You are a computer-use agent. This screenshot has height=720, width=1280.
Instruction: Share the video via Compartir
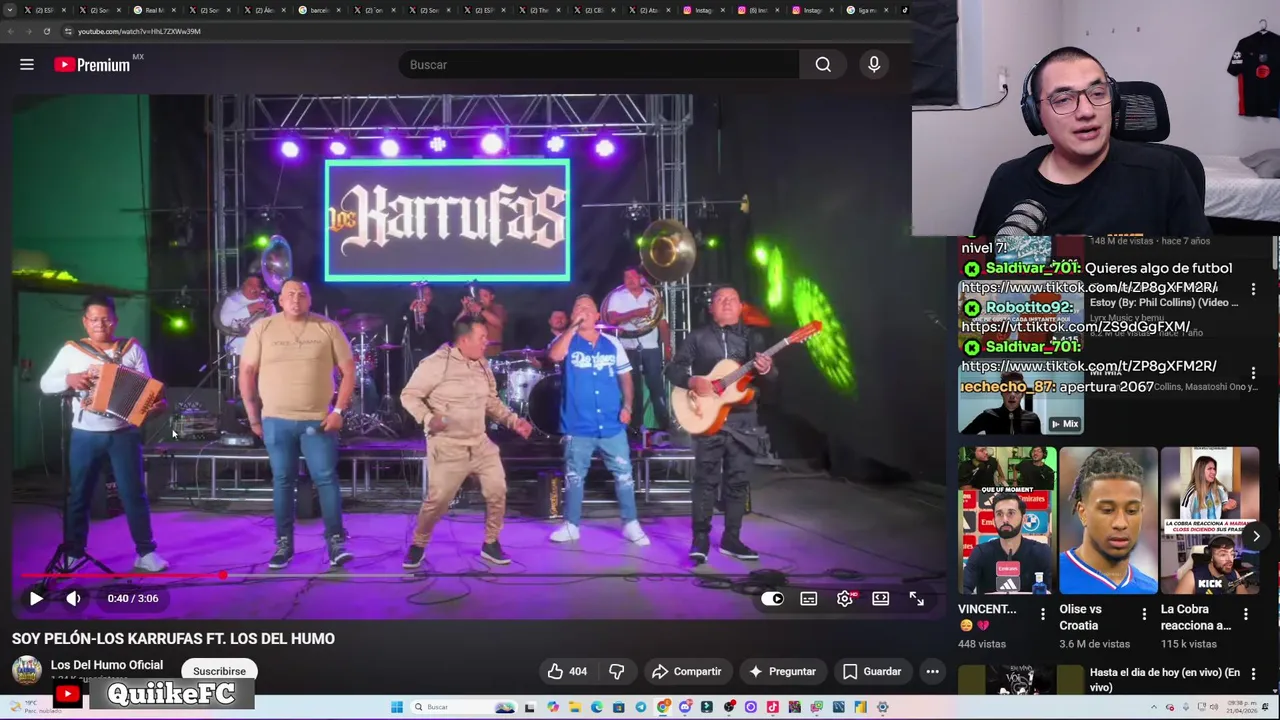click(686, 671)
